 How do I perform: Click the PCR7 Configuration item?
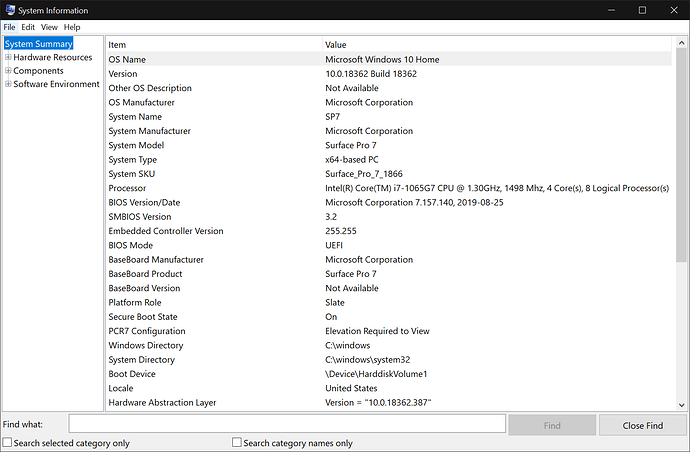pos(147,331)
